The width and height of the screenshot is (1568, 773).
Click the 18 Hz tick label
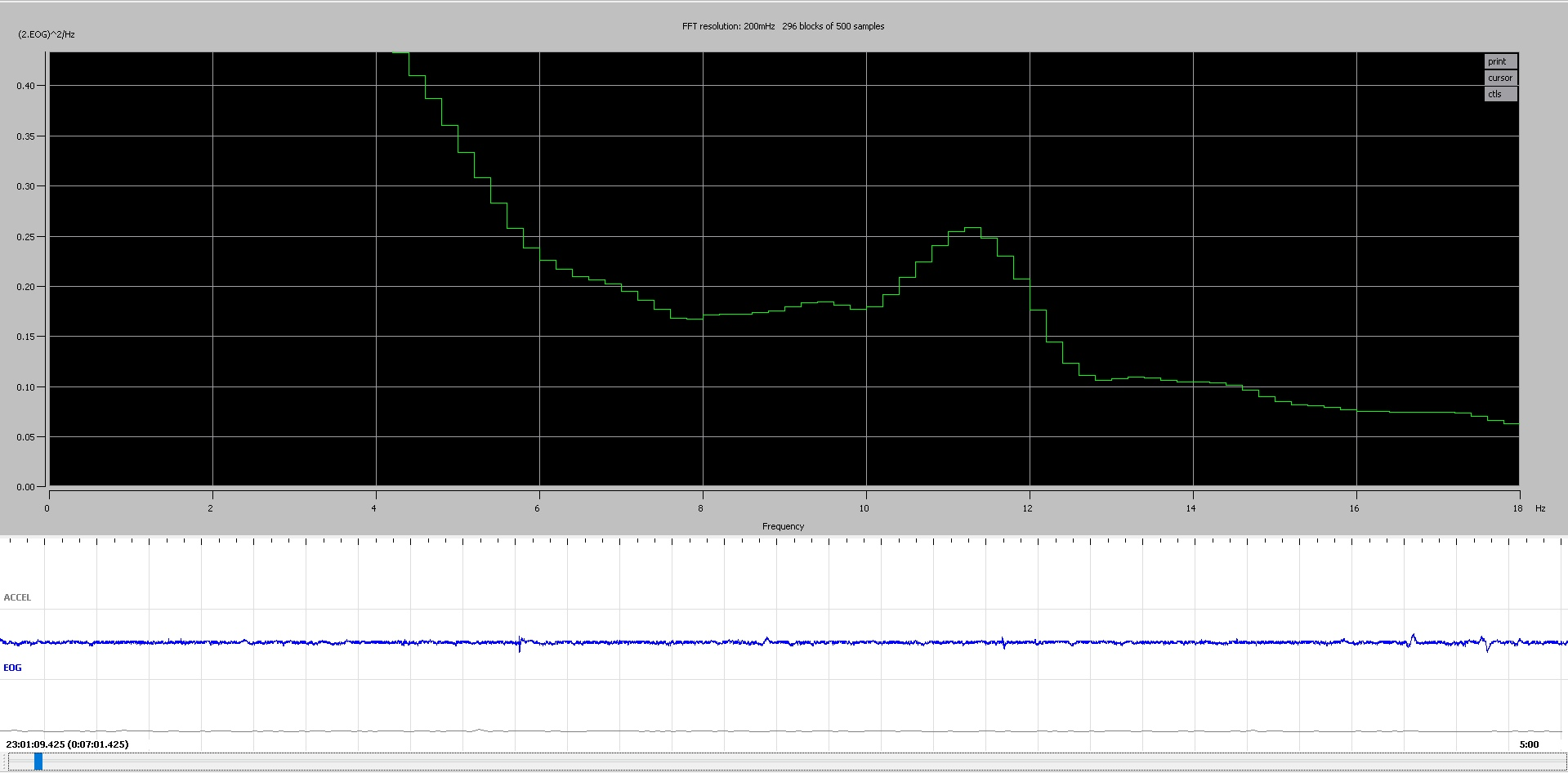[1517, 508]
